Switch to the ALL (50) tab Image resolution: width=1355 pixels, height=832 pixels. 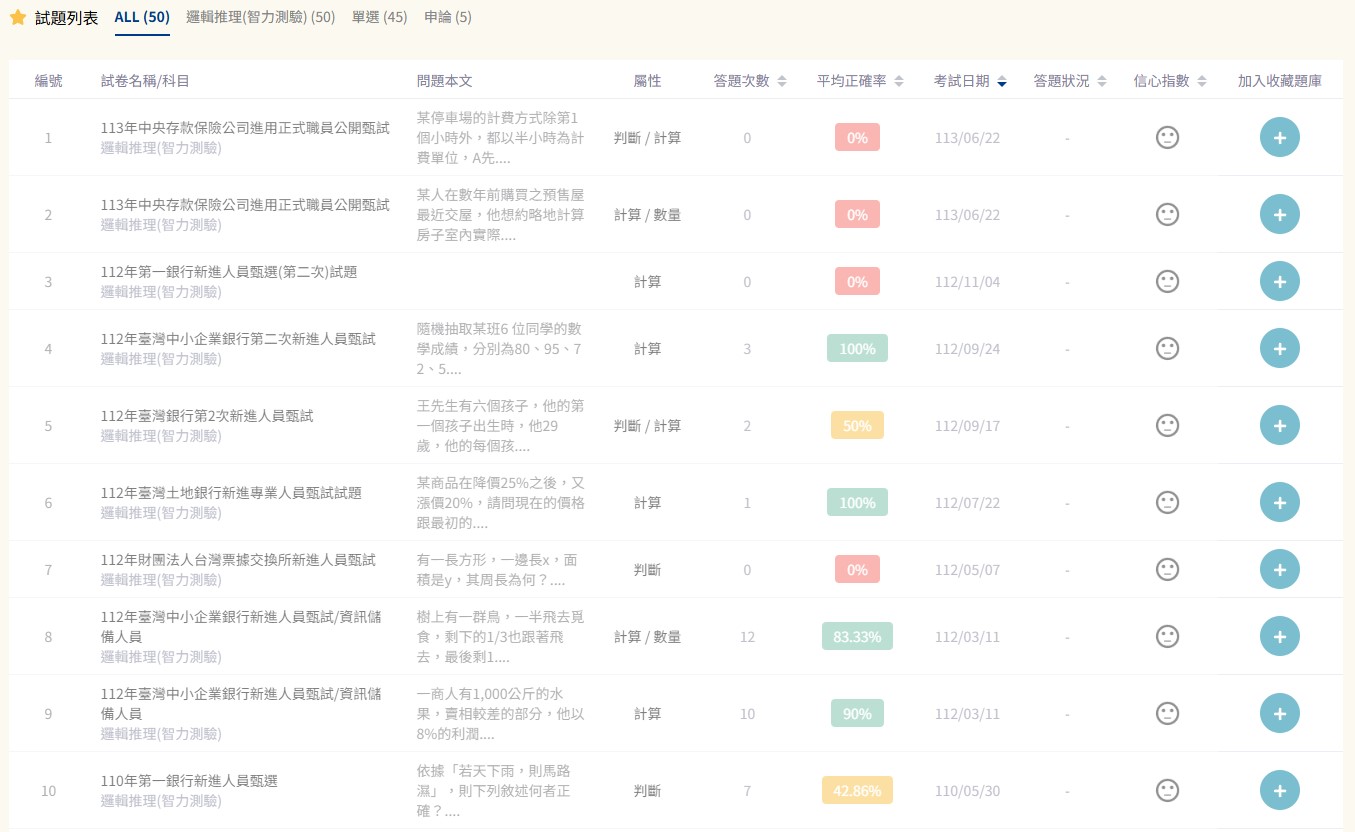point(142,18)
